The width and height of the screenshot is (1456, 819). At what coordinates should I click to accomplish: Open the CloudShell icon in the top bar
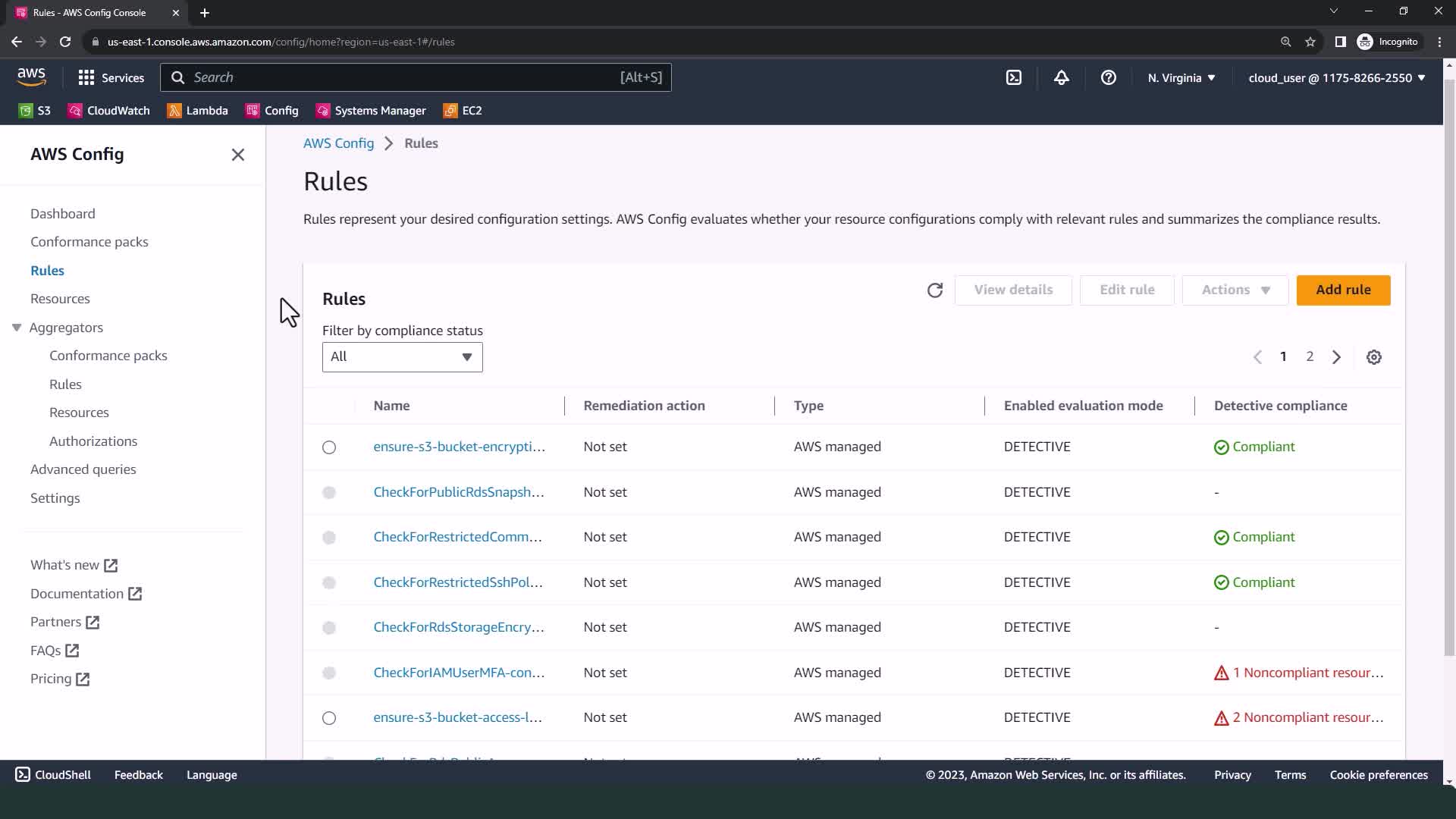[x=1014, y=77]
